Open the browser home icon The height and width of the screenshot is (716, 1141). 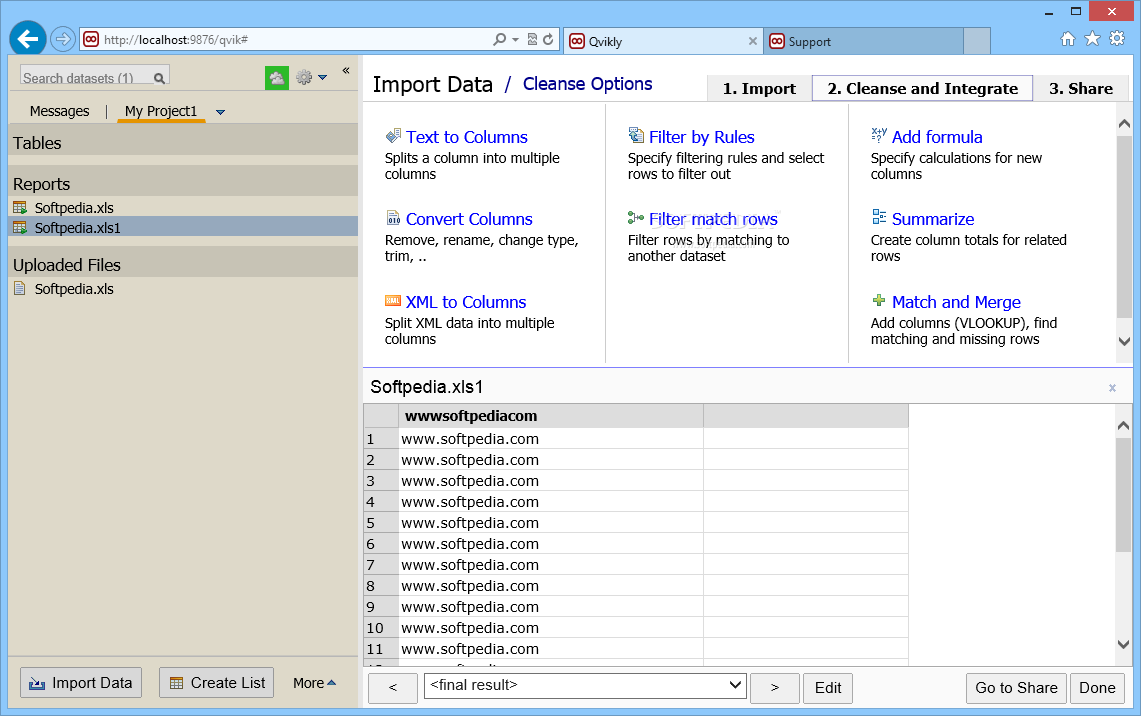[x=1068, y=39]
